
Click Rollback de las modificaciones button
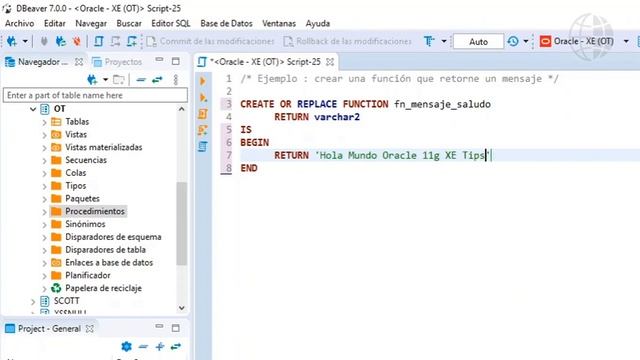[x=348, y=41]
